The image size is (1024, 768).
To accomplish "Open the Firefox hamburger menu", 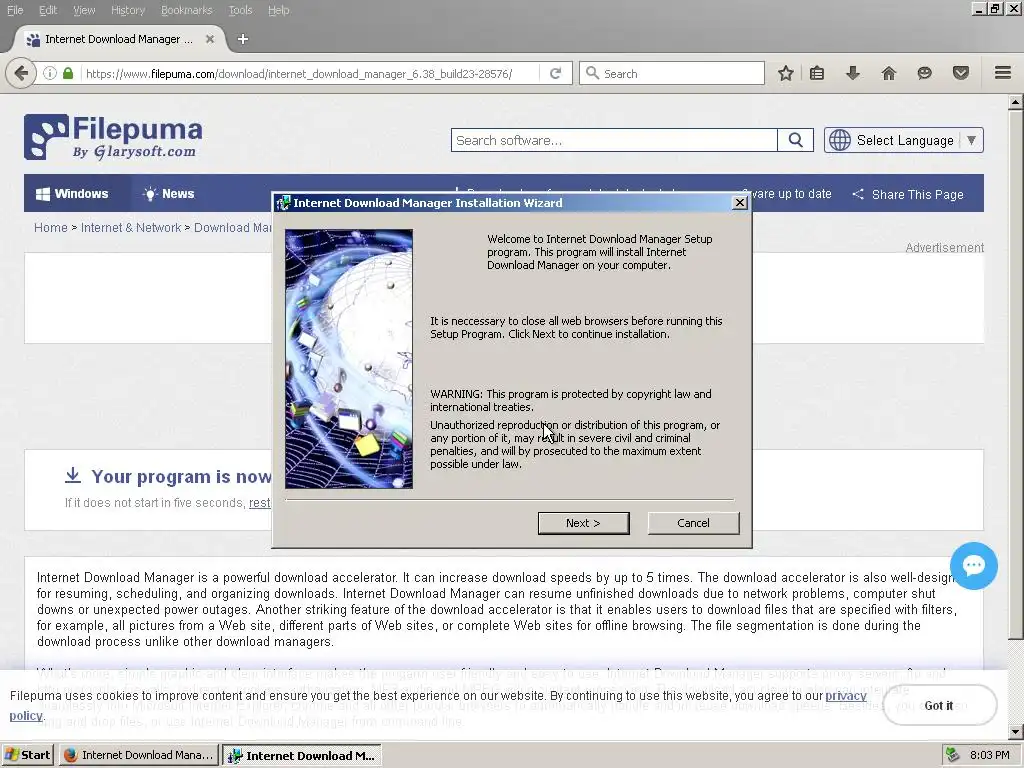I will [1003, 73].
